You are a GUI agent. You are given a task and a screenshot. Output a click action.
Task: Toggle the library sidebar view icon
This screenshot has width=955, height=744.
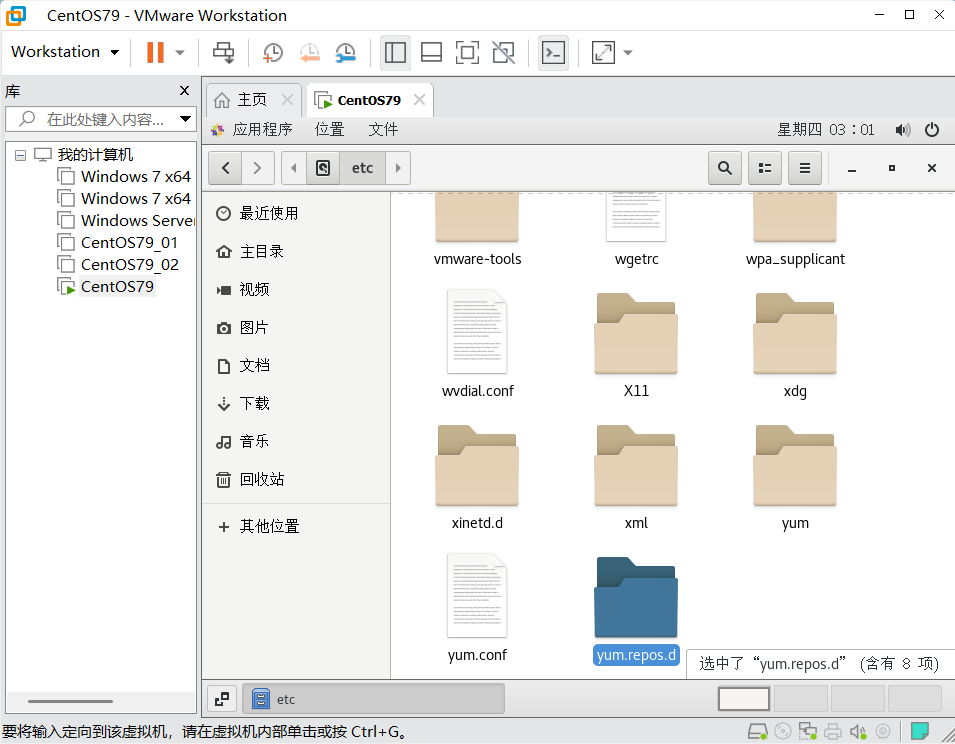pos(395,52)
